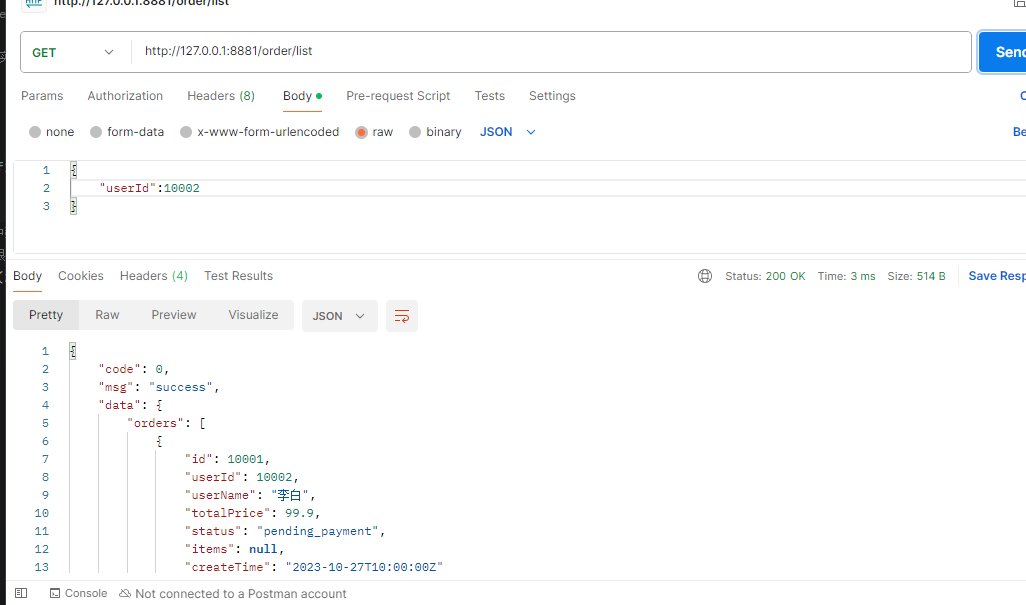1026x605 pixels.
Task: Click the Time: 3 ms value
Action: click(x=846, y=276)
